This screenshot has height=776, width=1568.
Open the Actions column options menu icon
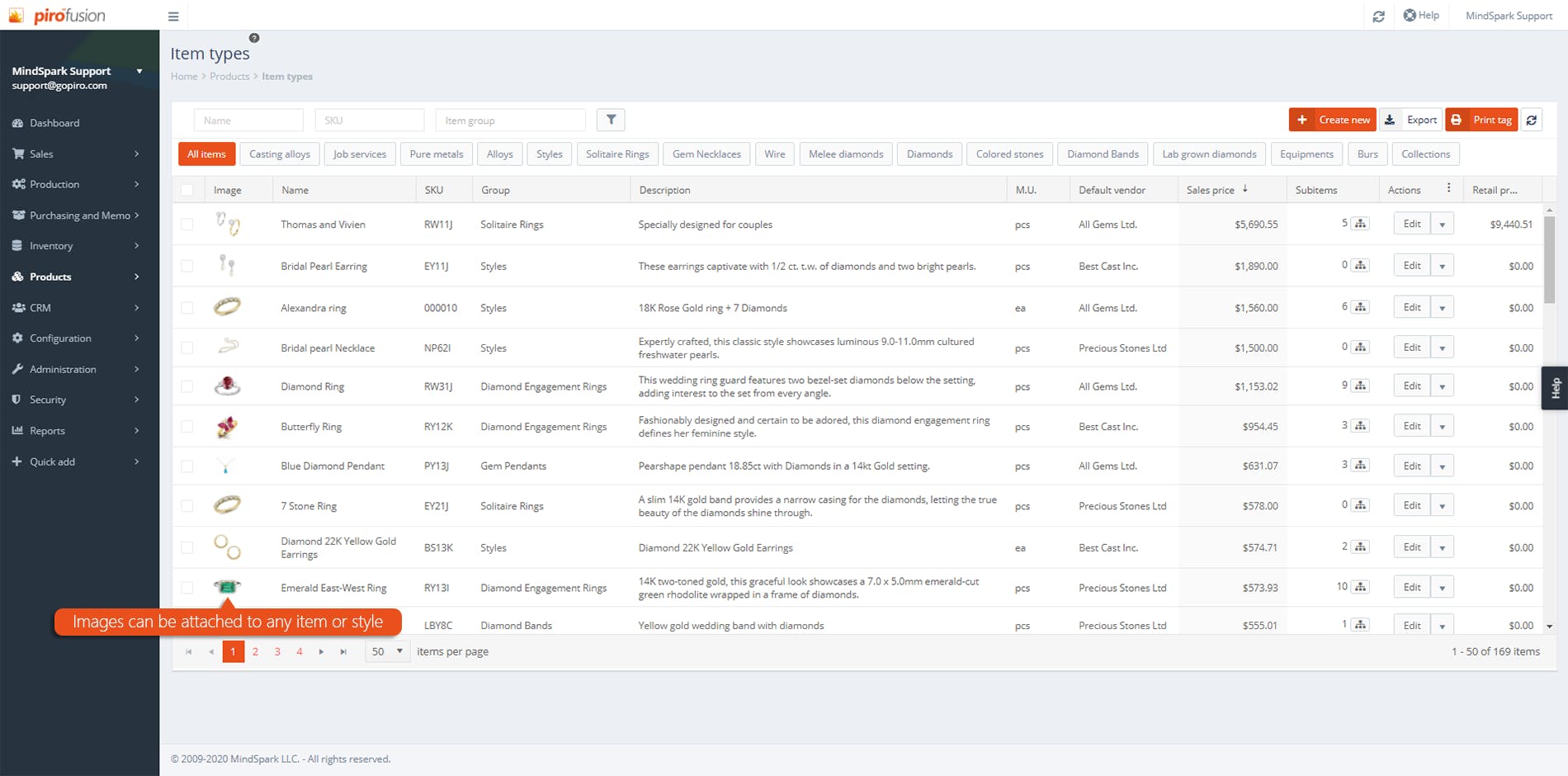click(1448, 189)
